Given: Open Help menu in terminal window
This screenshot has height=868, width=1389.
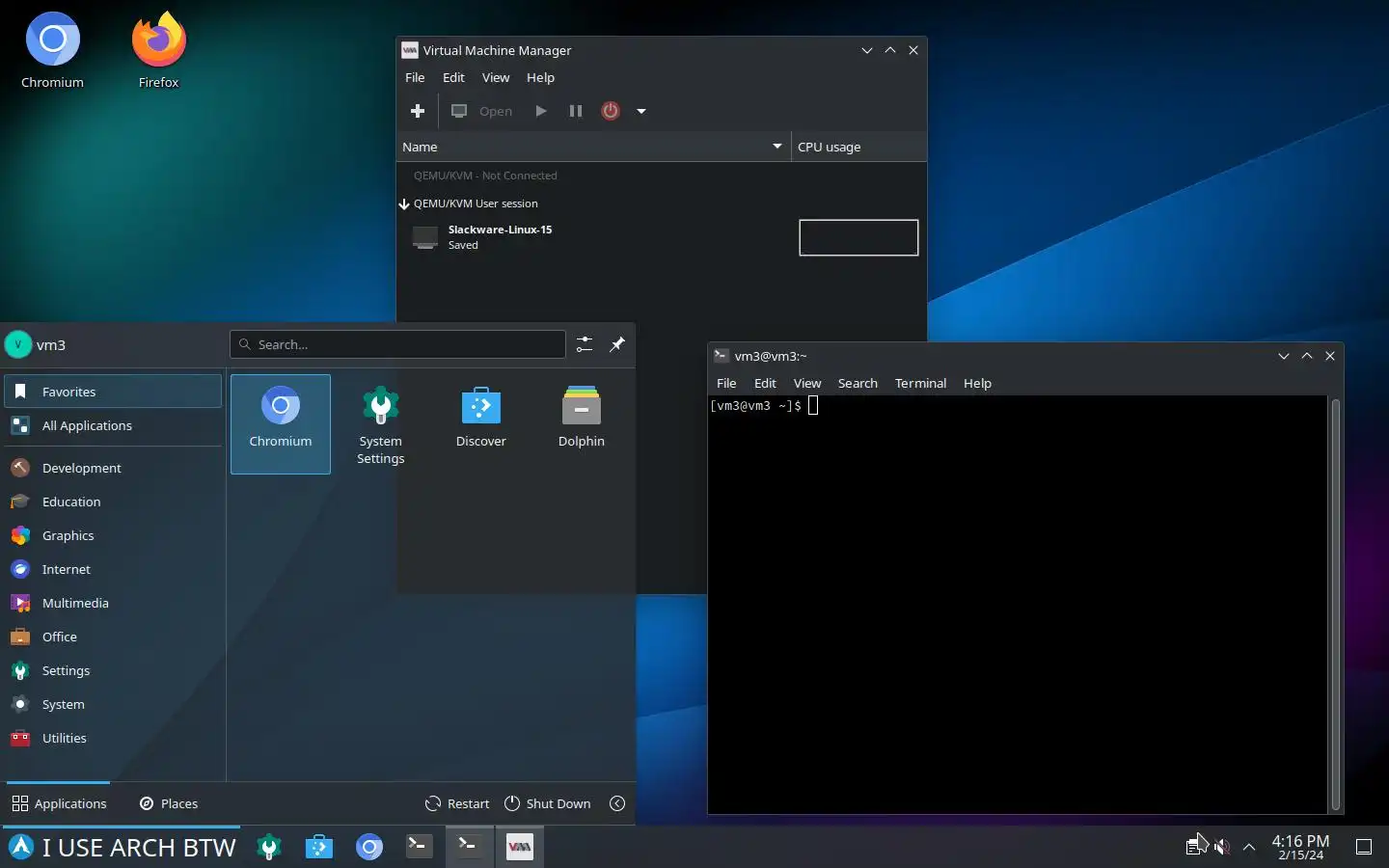Looking at the screenshot, I should coord(977,383).
